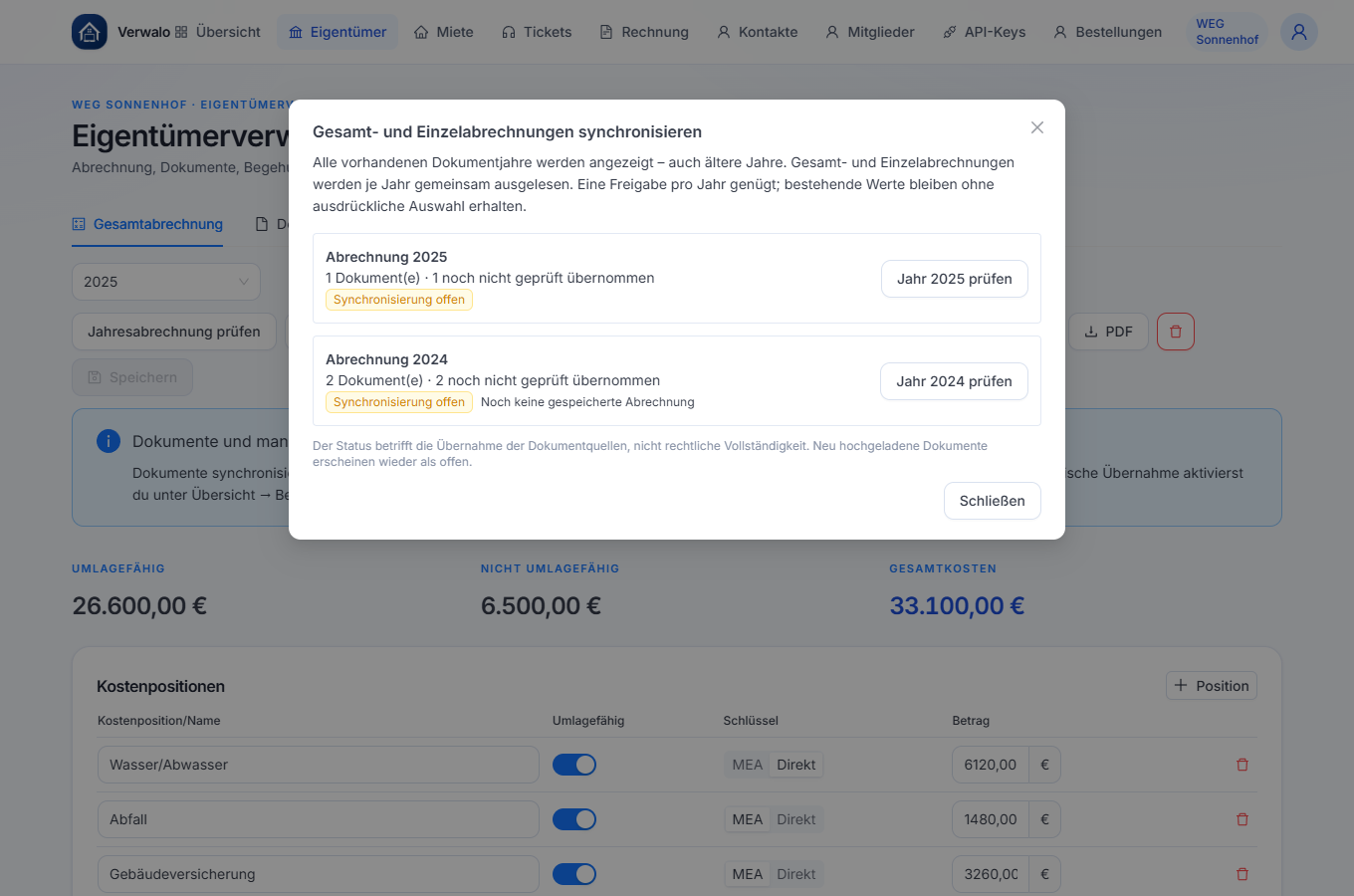Delete the Abfall cost position
The height and width of the screenshot is (896, 1354).
coord(1242,819)
